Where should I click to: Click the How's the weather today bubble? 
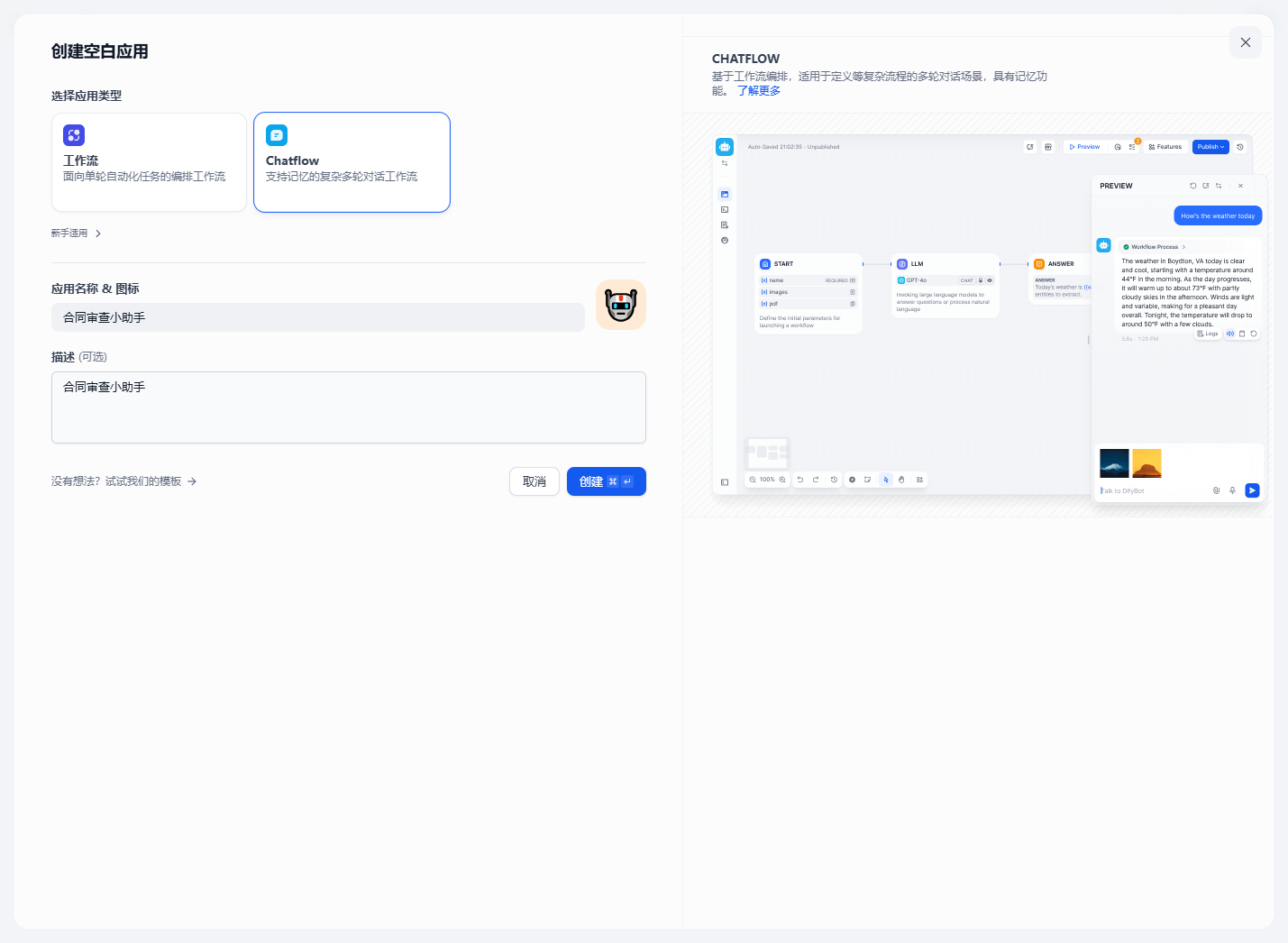1218,215
